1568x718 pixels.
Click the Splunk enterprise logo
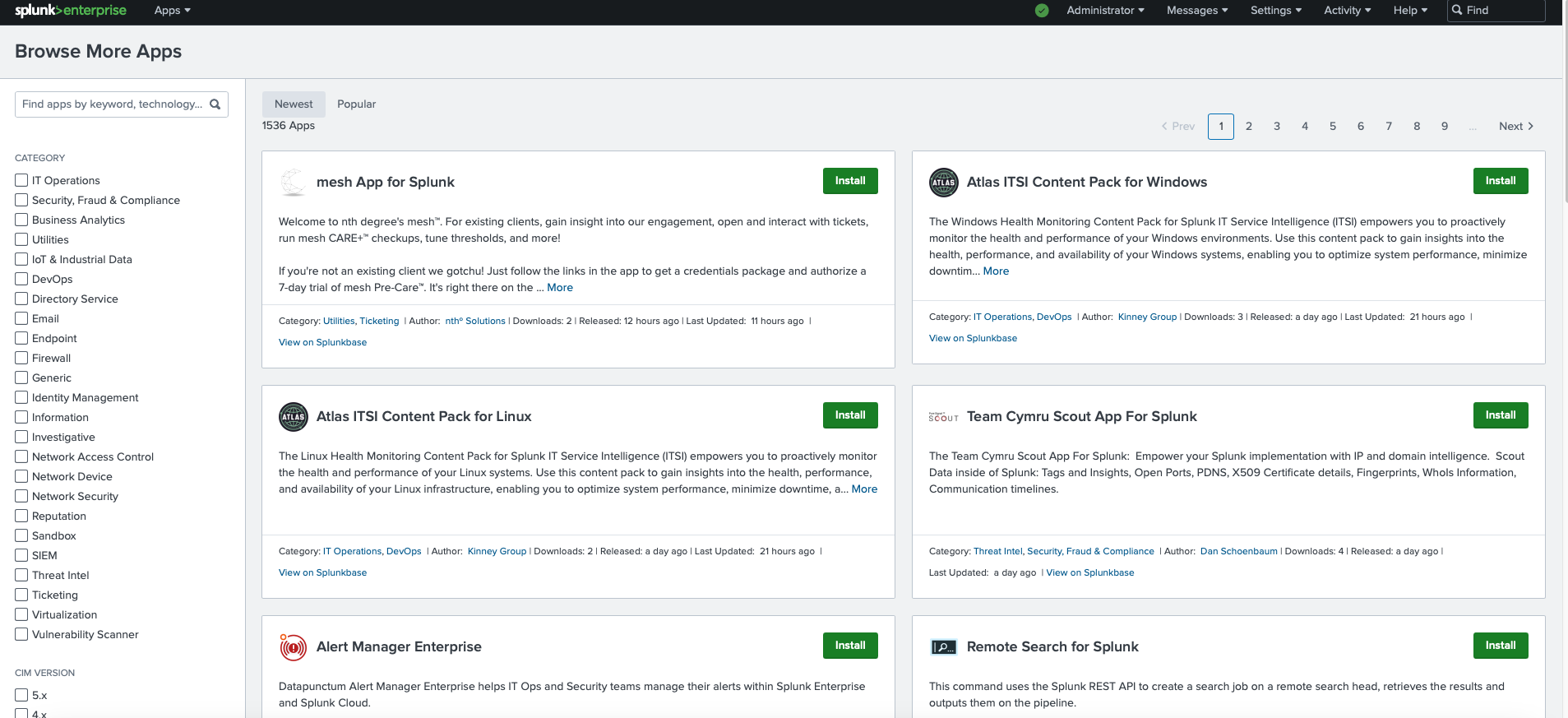71,11
